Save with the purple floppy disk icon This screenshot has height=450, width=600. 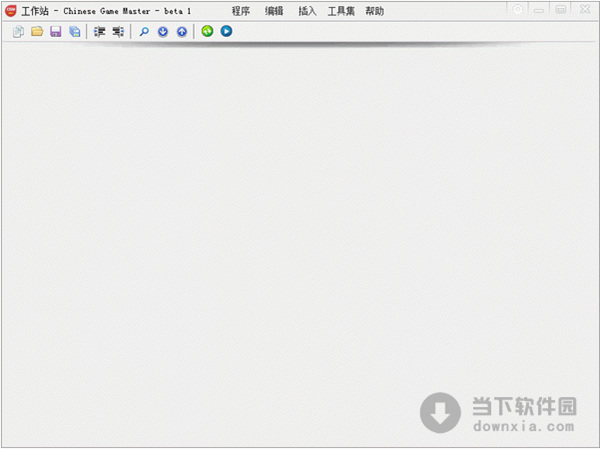point(56,31)
